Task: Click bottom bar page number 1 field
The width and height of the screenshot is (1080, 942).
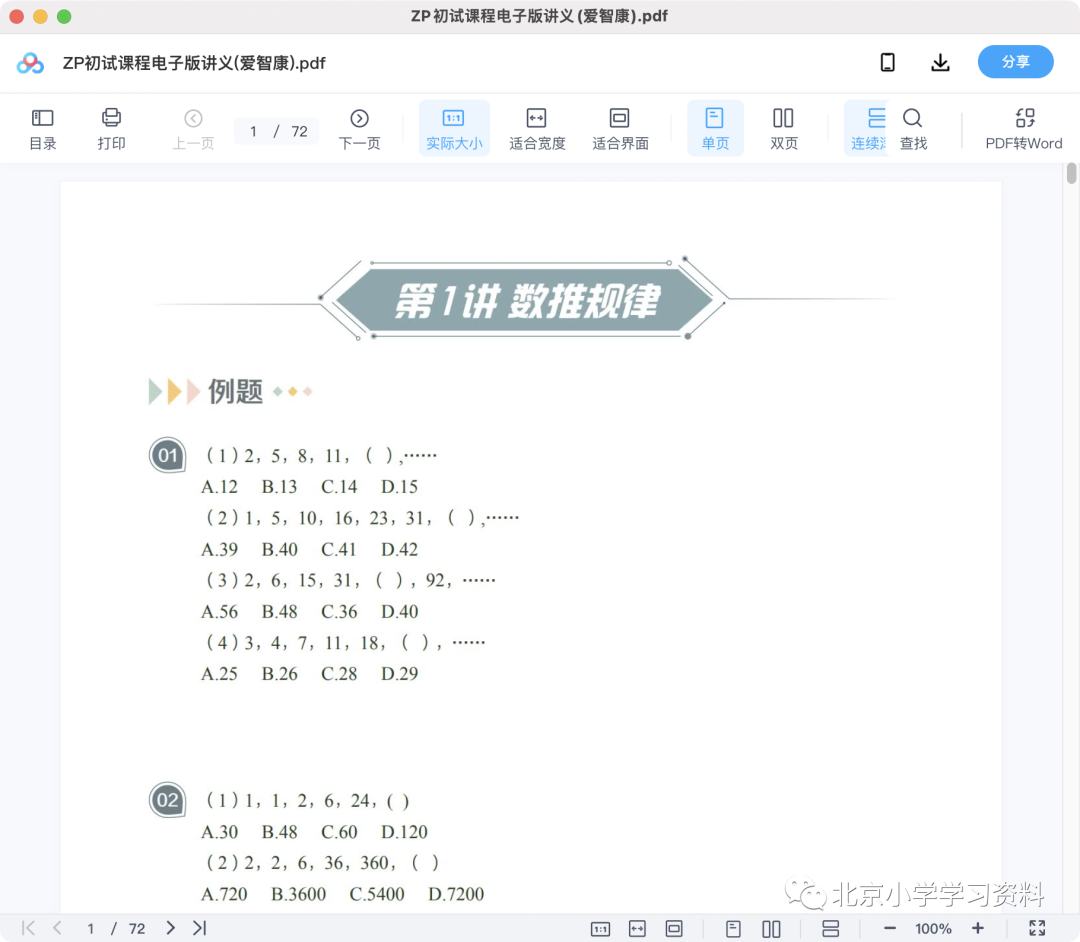Action: 90,929
